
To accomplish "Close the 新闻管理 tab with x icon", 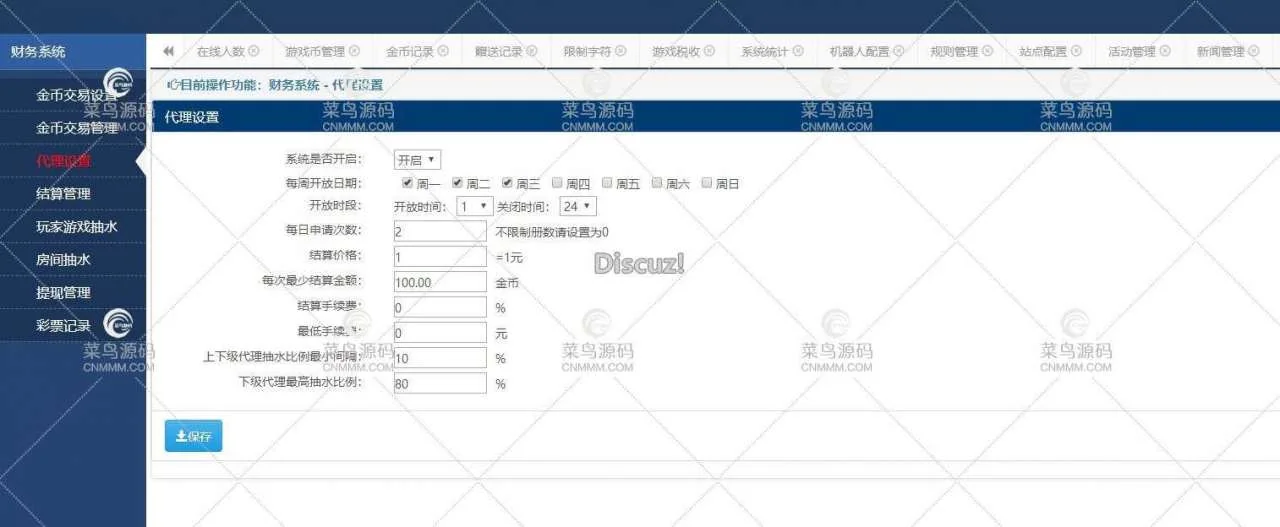I will point(1253,51).
